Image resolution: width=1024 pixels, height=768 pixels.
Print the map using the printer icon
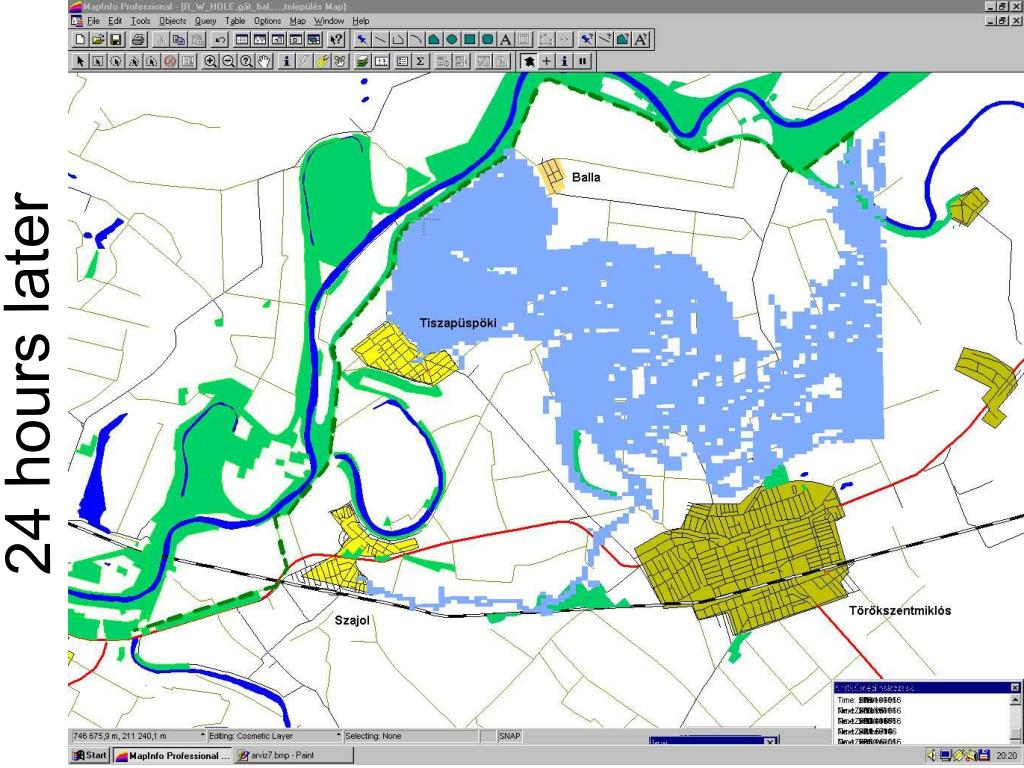click(x=138, y=40)
